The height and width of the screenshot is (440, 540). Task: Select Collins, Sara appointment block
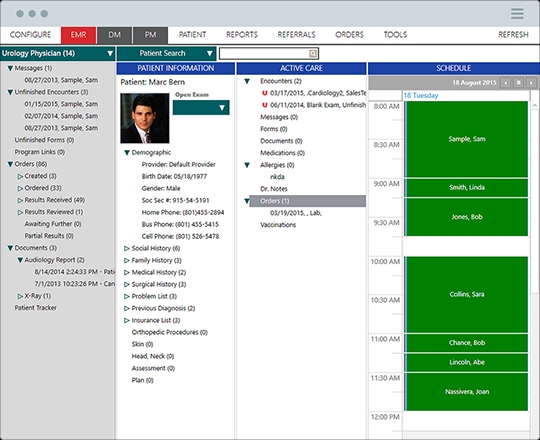(x=467, y=294)
